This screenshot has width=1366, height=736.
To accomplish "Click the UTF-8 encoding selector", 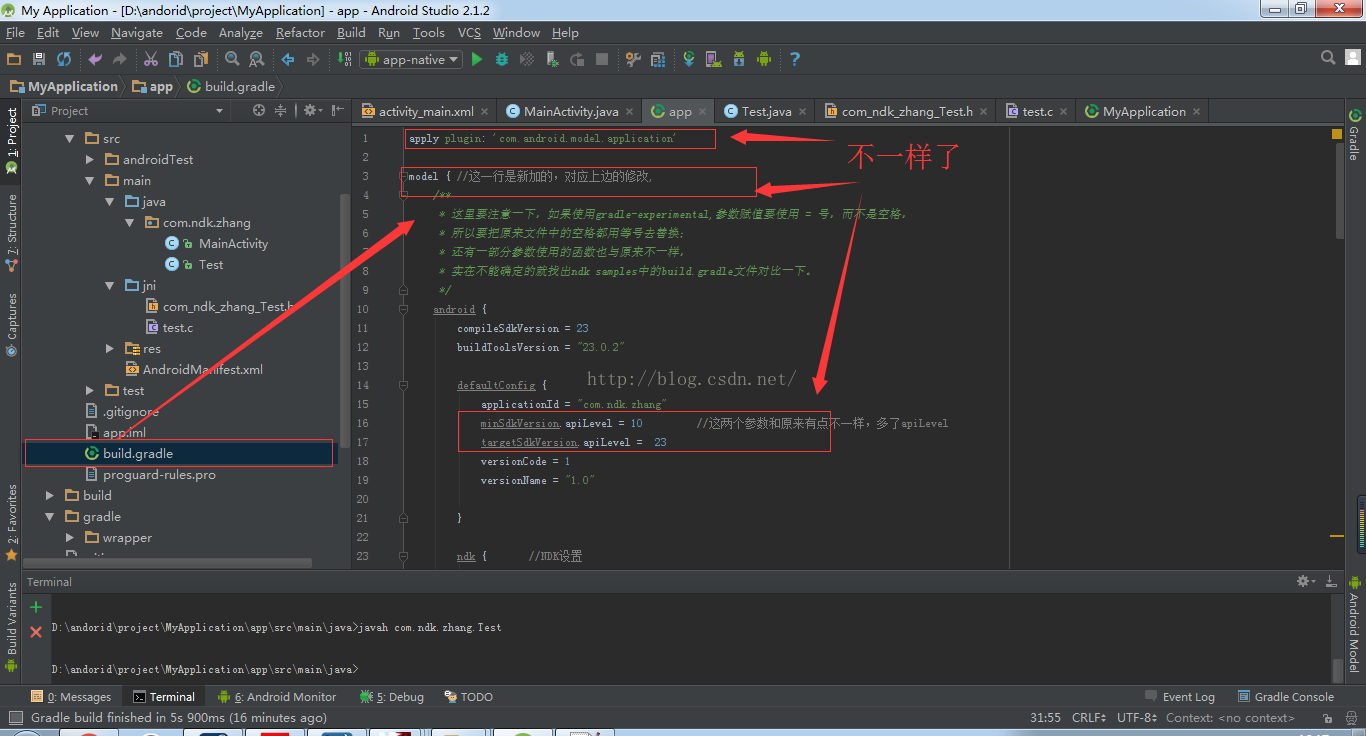I will [1137, 717].
